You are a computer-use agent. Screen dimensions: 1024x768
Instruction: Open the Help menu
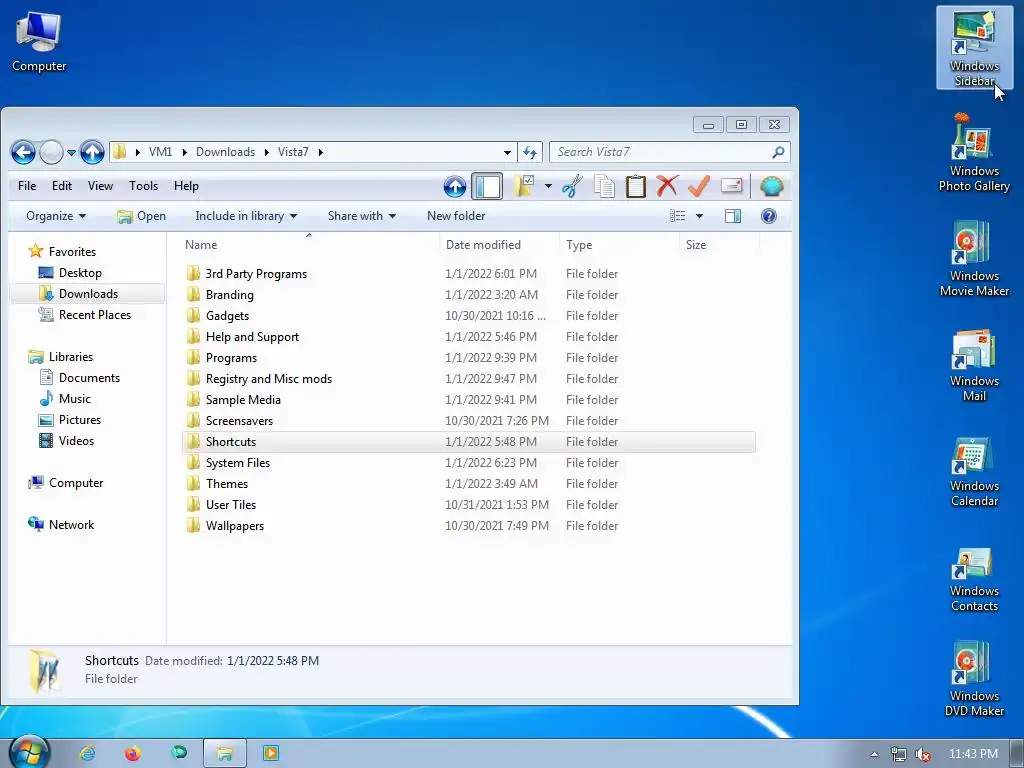[x=186, y=186]
